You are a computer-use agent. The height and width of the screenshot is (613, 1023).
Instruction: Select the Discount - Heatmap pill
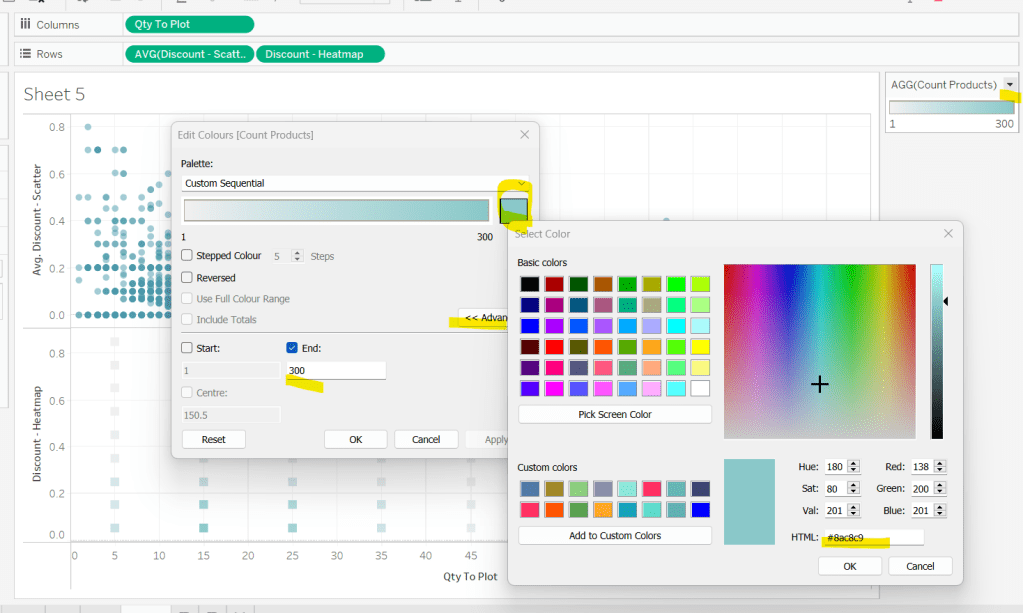tap(320, 54)
